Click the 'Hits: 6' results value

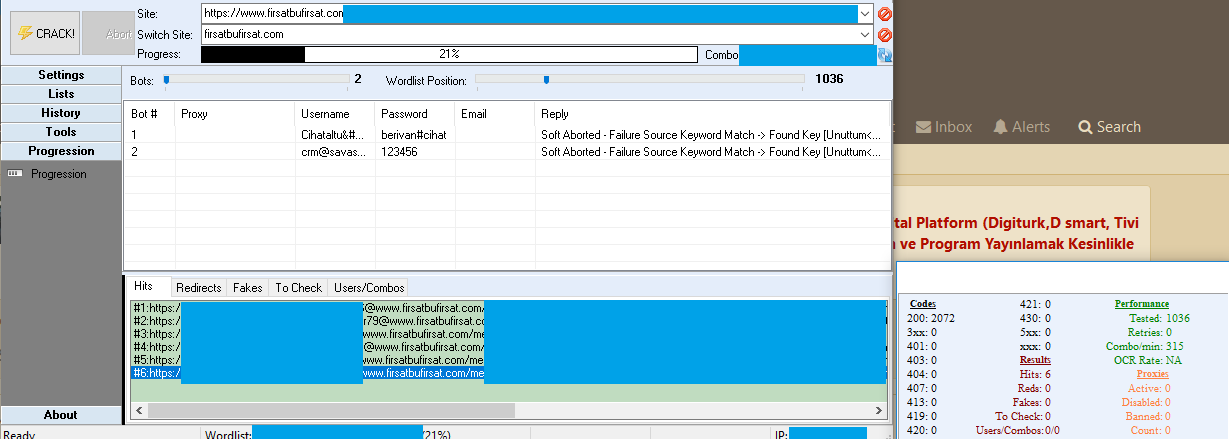(1035, 373)
